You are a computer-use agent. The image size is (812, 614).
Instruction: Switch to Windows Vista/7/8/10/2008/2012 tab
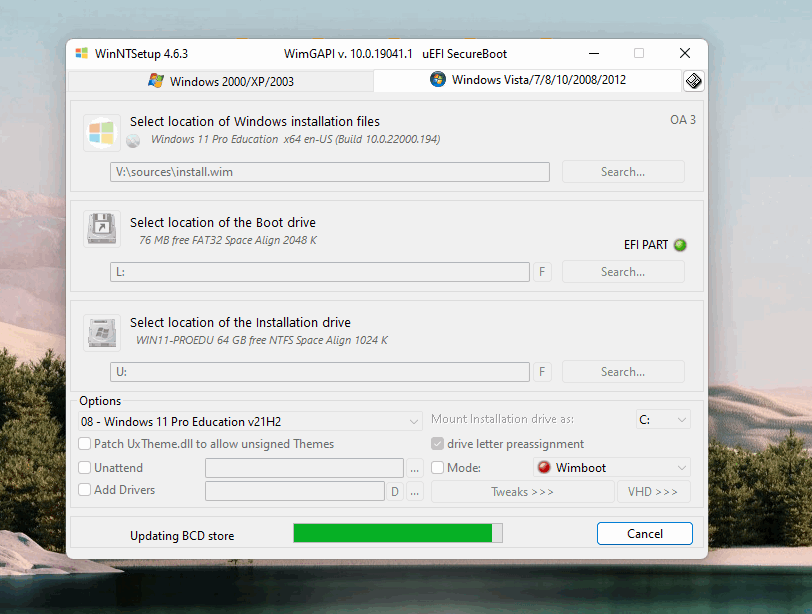(x=527, y=80)
